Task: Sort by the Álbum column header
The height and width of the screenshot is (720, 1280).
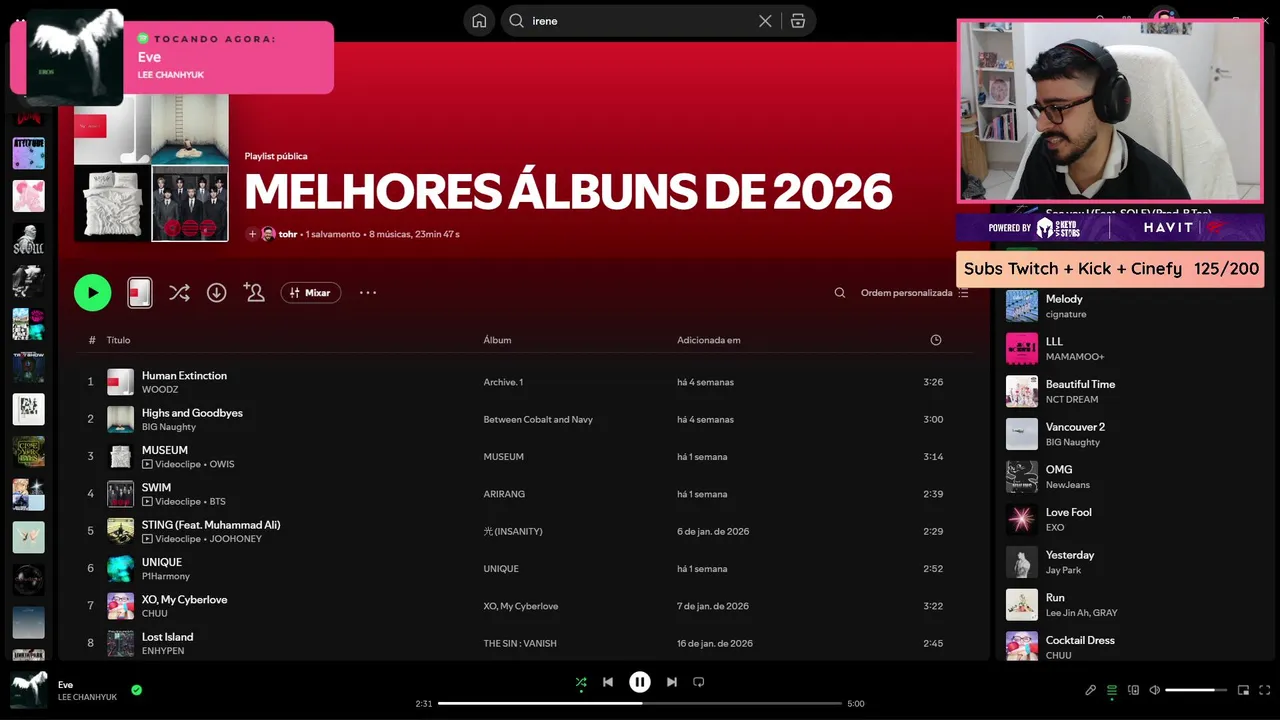Action: (x=497, y=340)
